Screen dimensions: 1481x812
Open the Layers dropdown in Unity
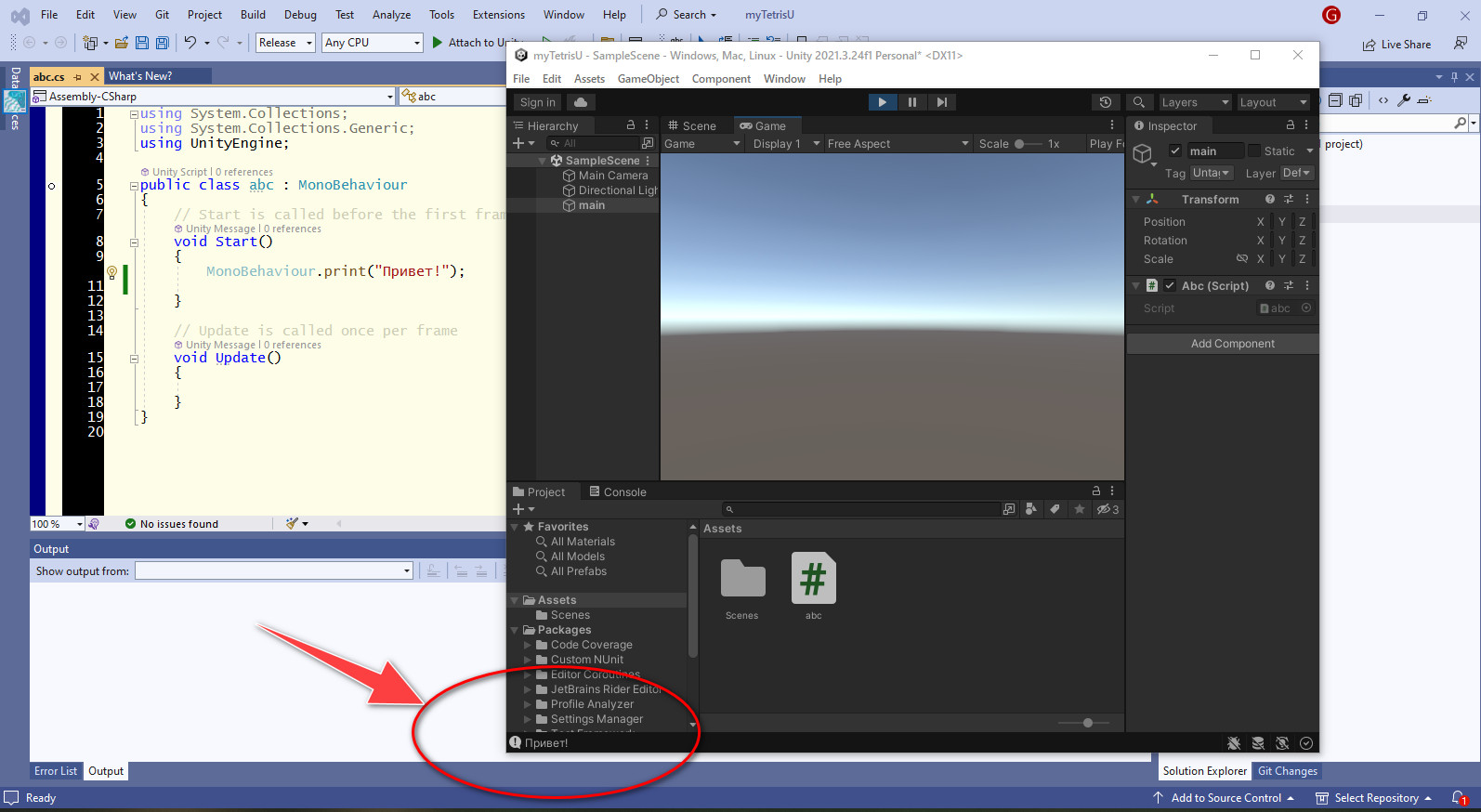(x=1194, y=102)
